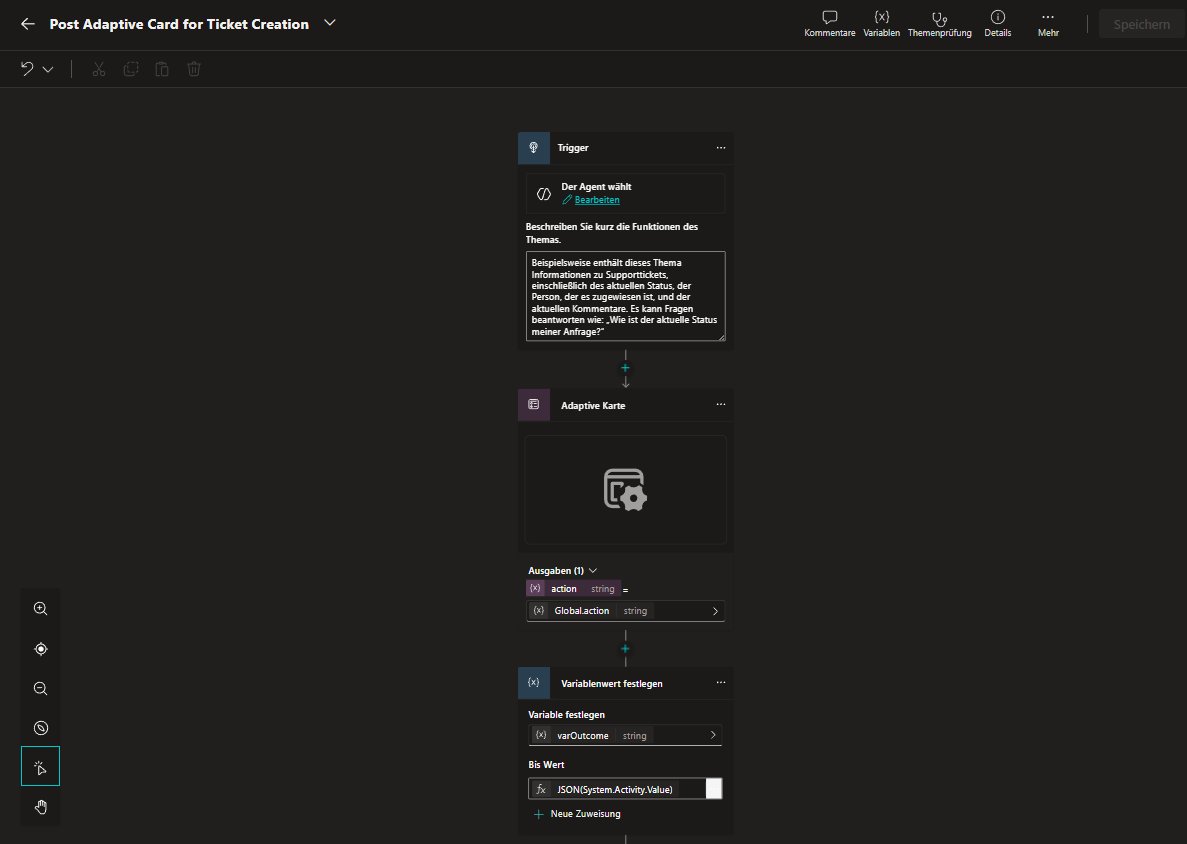Select the Trigger node header
Viewport: 1187px width, 844px height.
click(625, 148)
